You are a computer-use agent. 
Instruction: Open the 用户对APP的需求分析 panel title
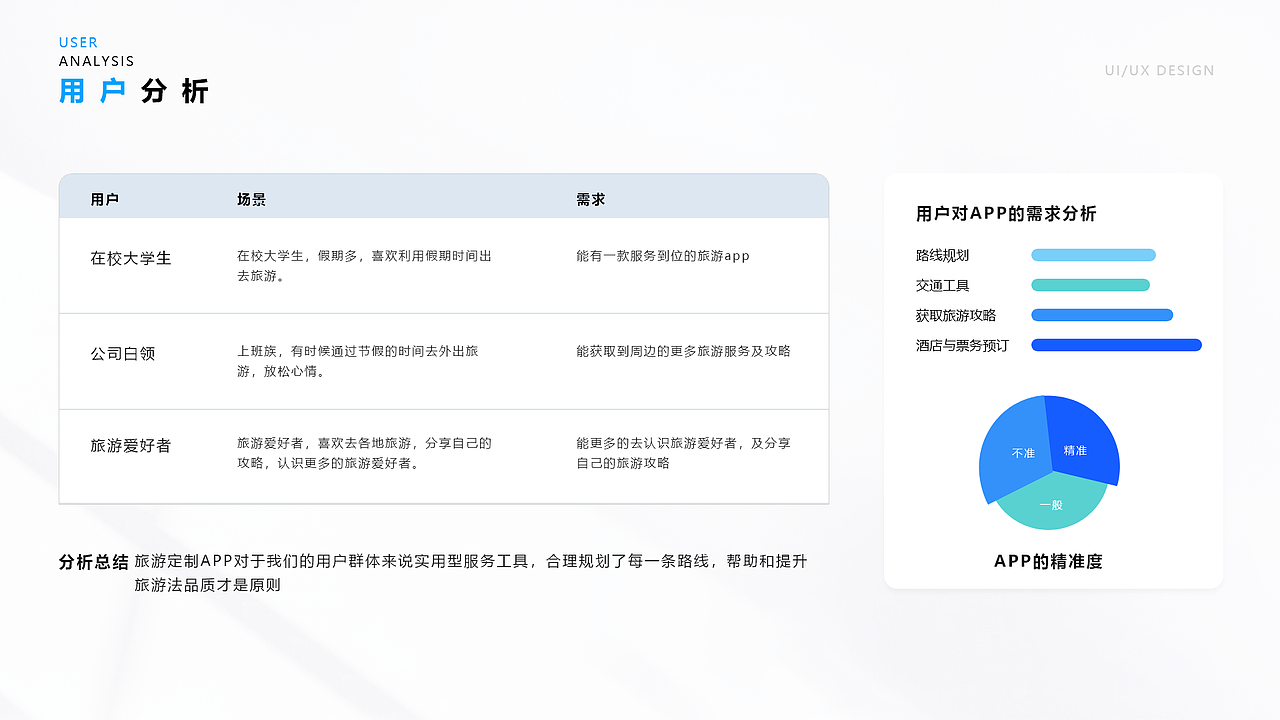point(1007,213)
